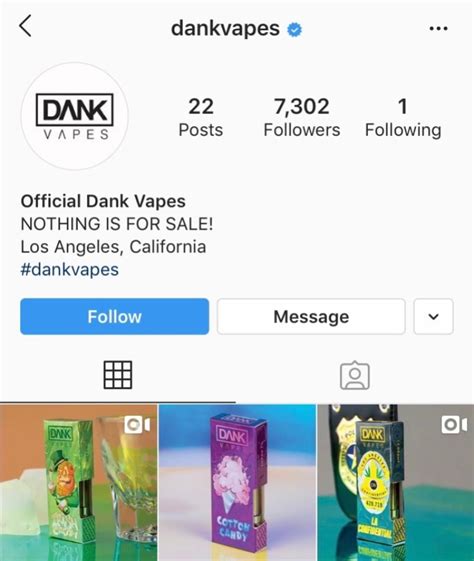Click the video icon on the green box post
The image size is (474, 561).
tap(137, 425)
